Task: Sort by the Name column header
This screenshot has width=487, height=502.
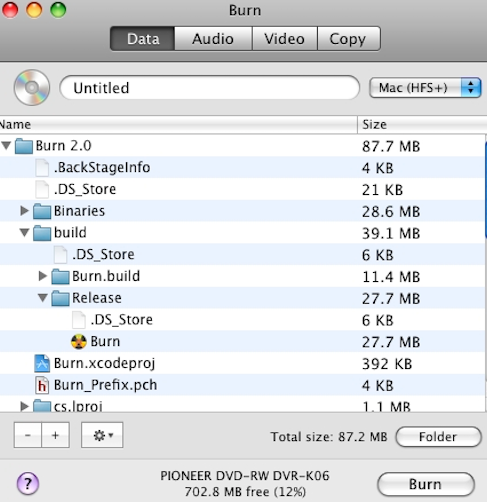Action: (x=178, y=125)
